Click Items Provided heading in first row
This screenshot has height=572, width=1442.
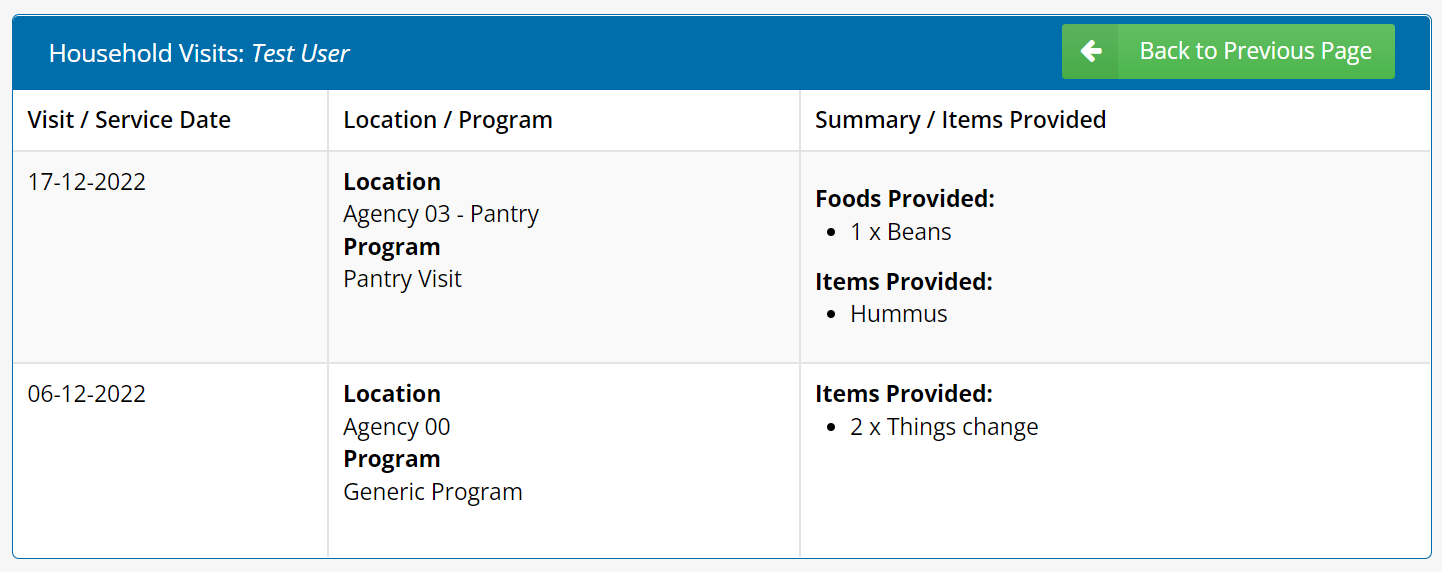coord(903,282)
